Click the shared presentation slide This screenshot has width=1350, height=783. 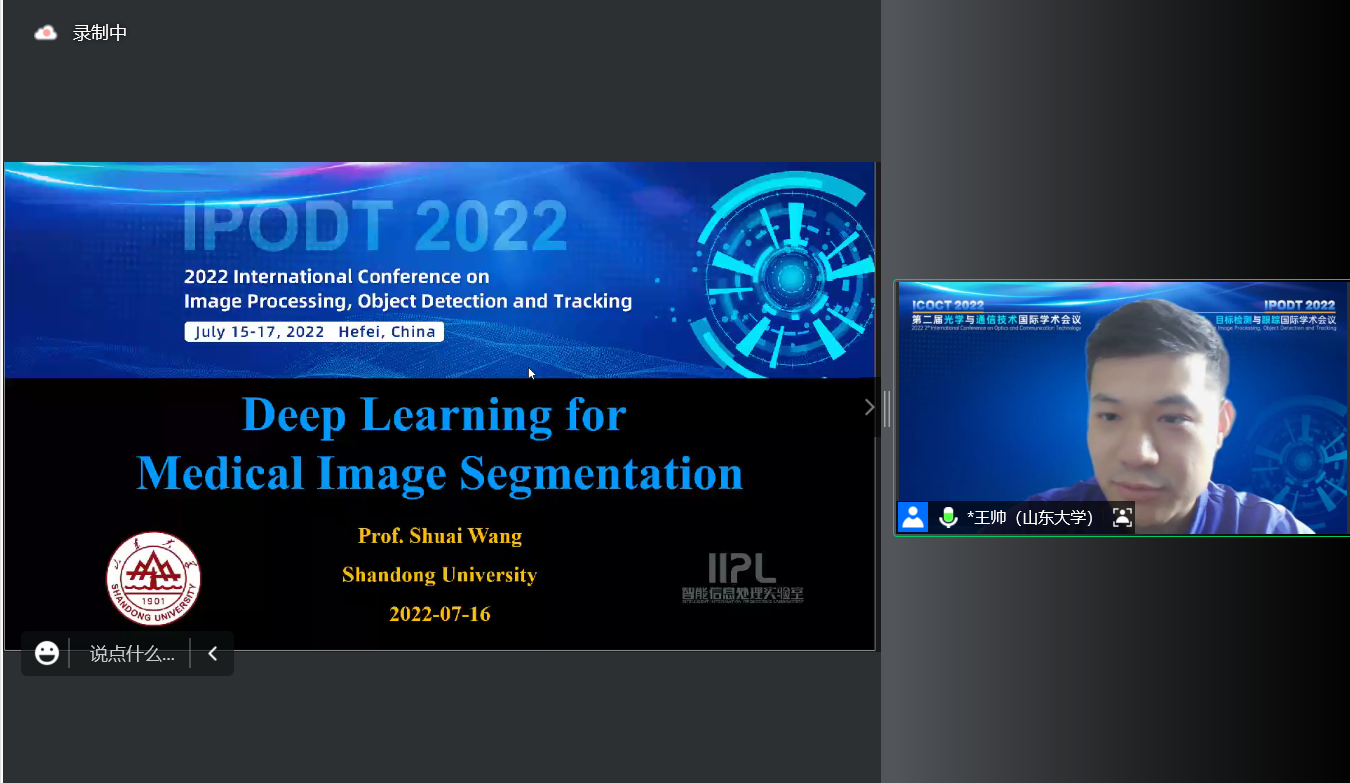point(440,406)
